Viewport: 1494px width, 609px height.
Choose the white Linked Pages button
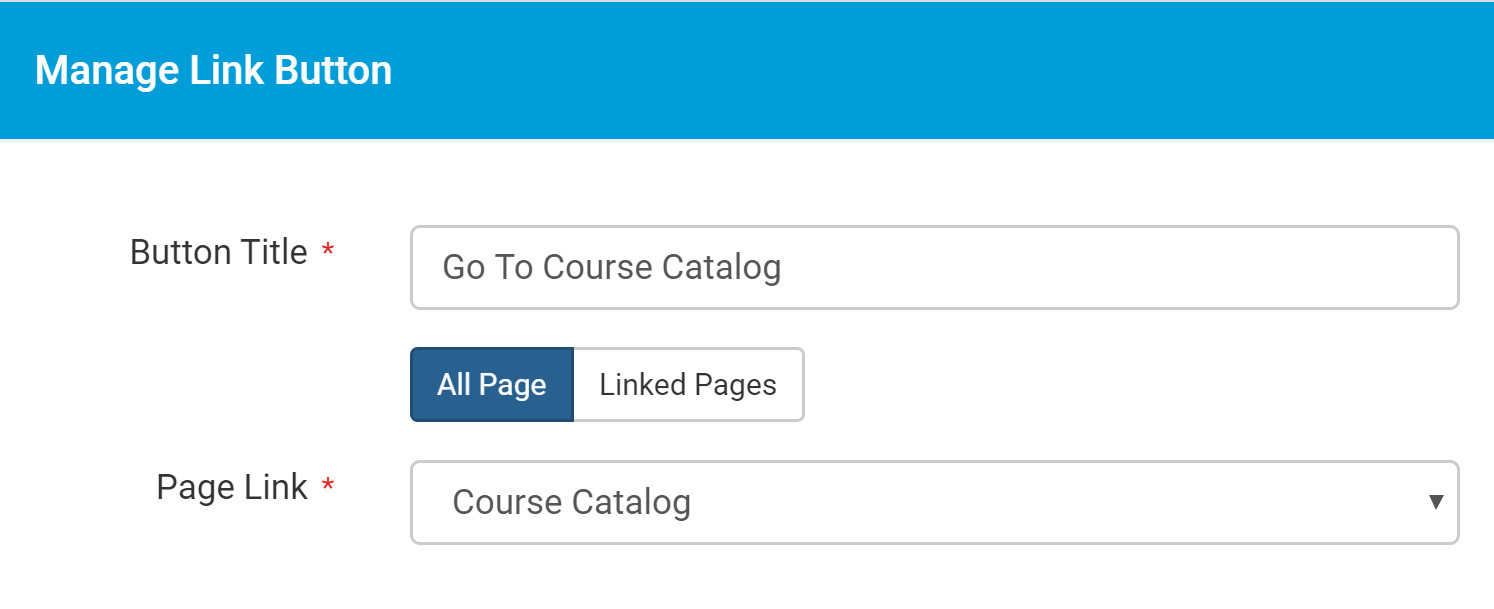click(688, 385)
